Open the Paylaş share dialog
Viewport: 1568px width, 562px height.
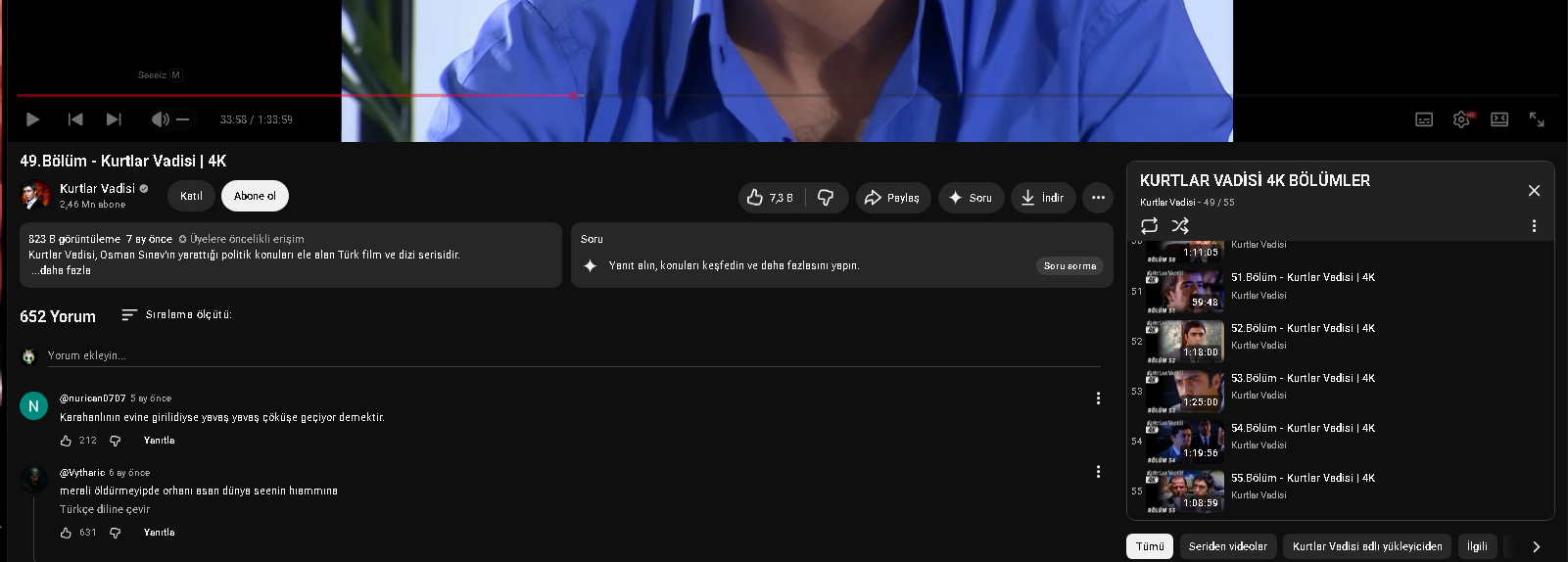tap(893, 198)
